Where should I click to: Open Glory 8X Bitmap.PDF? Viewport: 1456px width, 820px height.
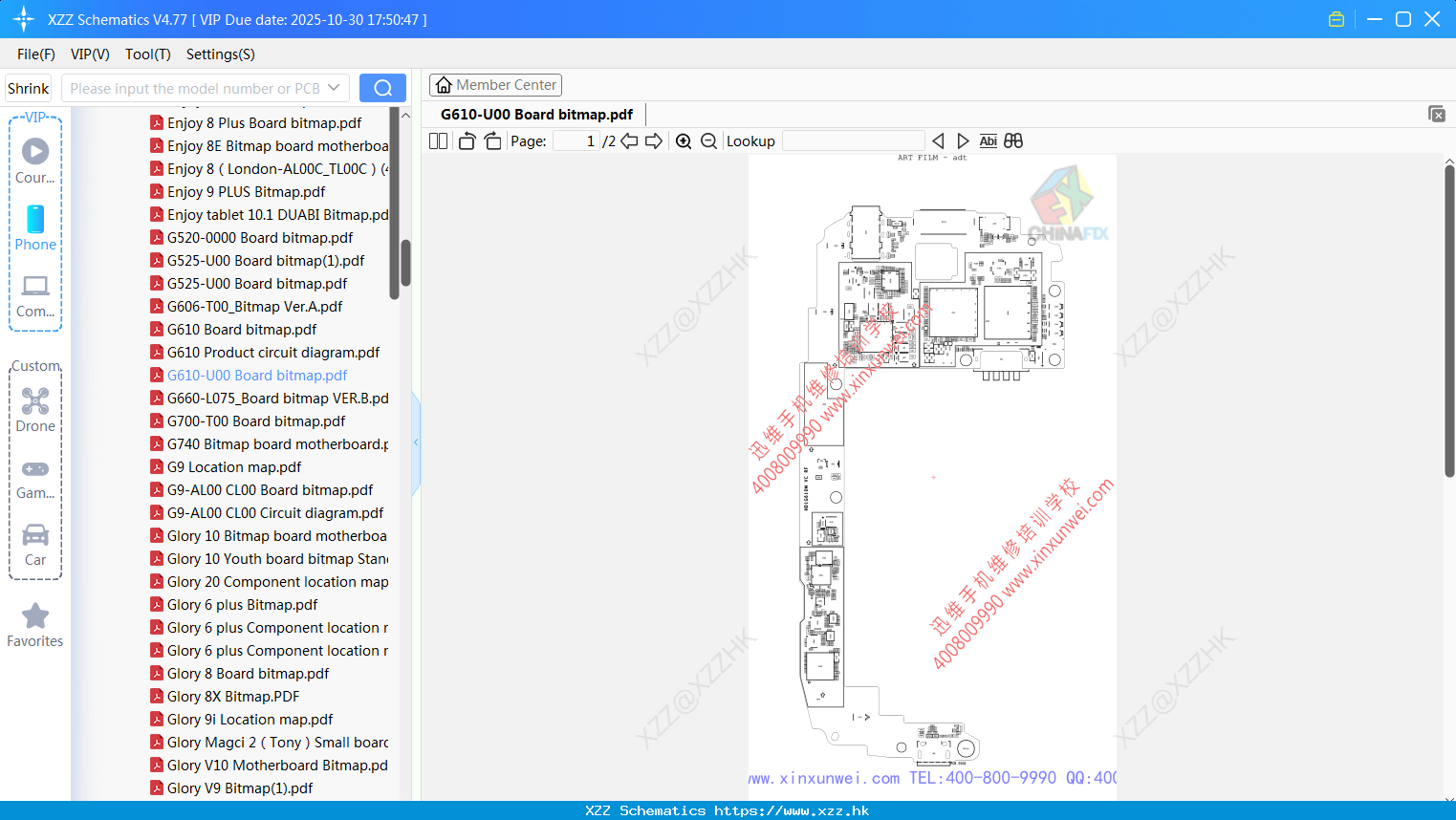(x=233, y=697)
